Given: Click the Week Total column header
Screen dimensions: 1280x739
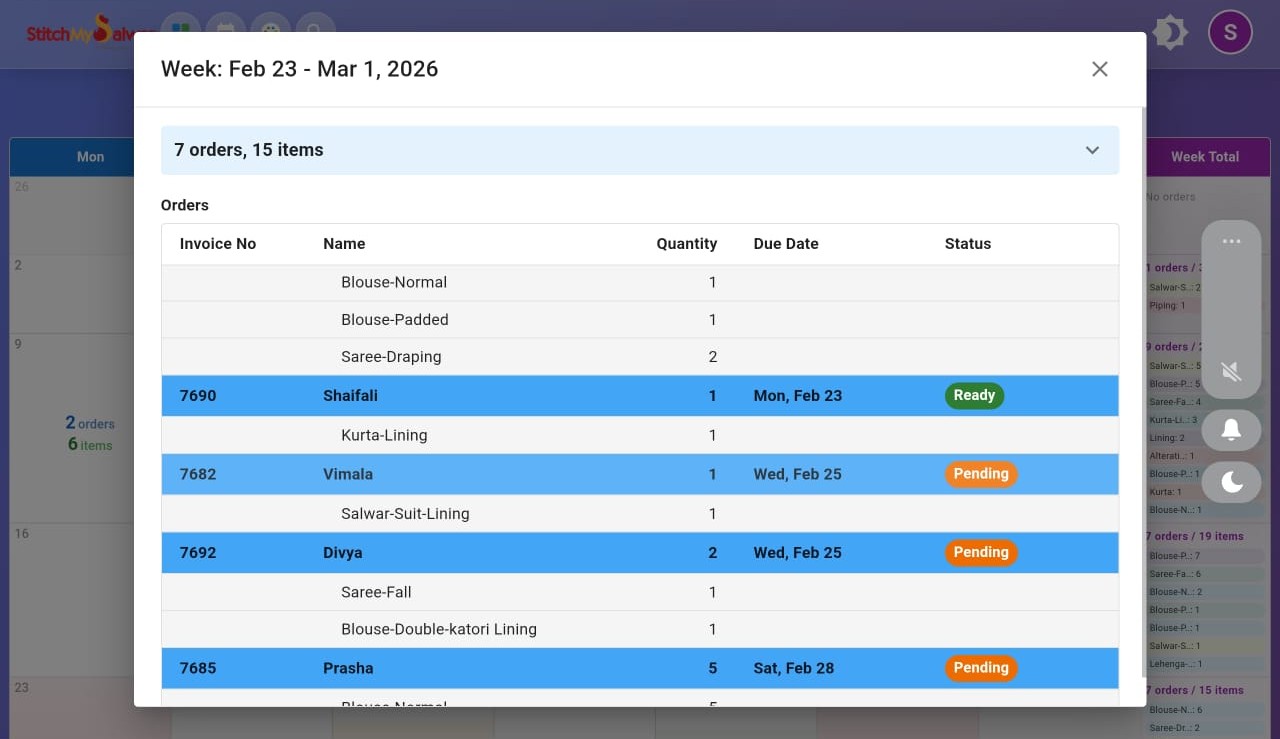Looking at the screenshot, I should coord(1204,157).
